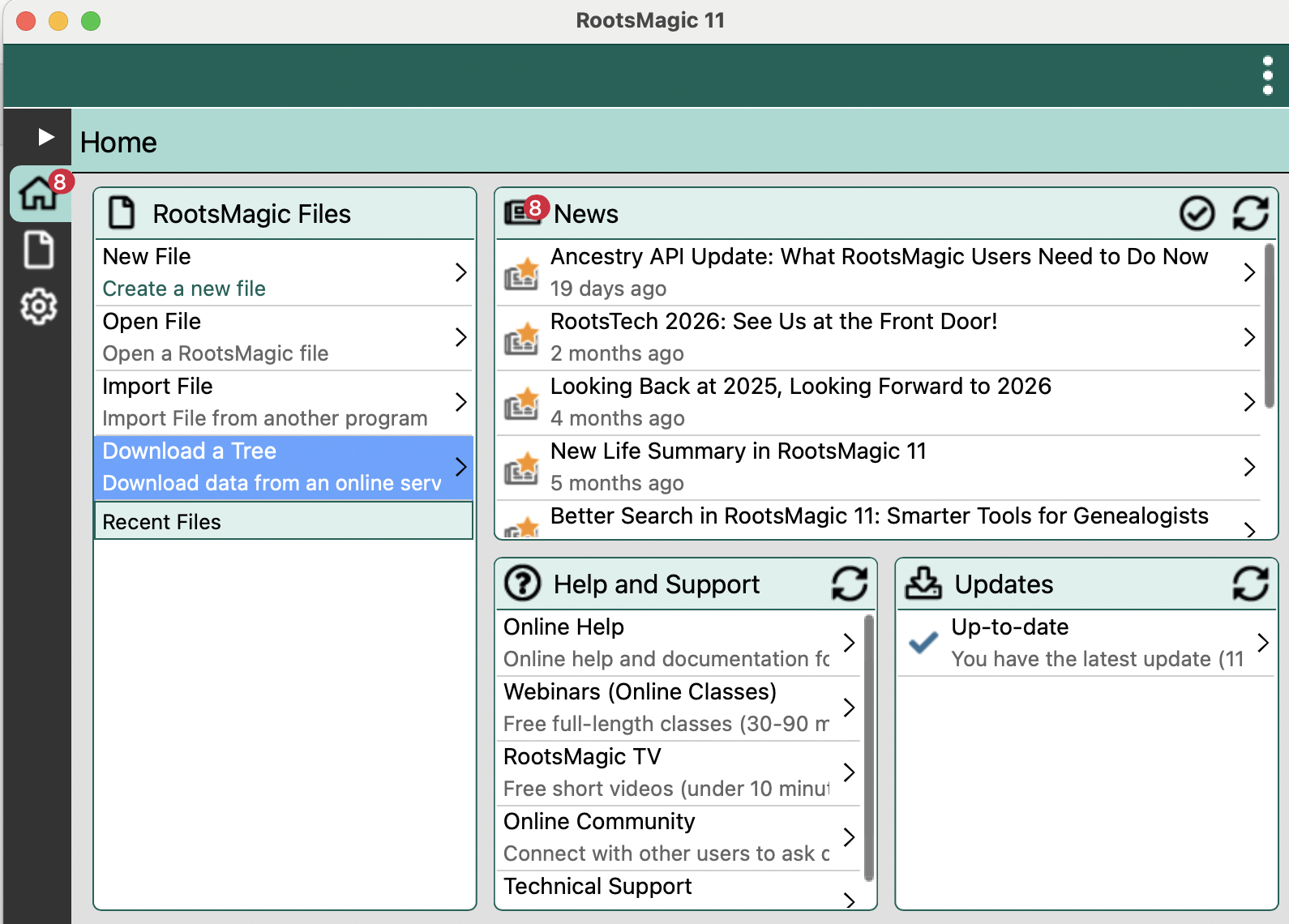
Task: Click the RootsMagic Files panel title
Action: pos(252,214)
